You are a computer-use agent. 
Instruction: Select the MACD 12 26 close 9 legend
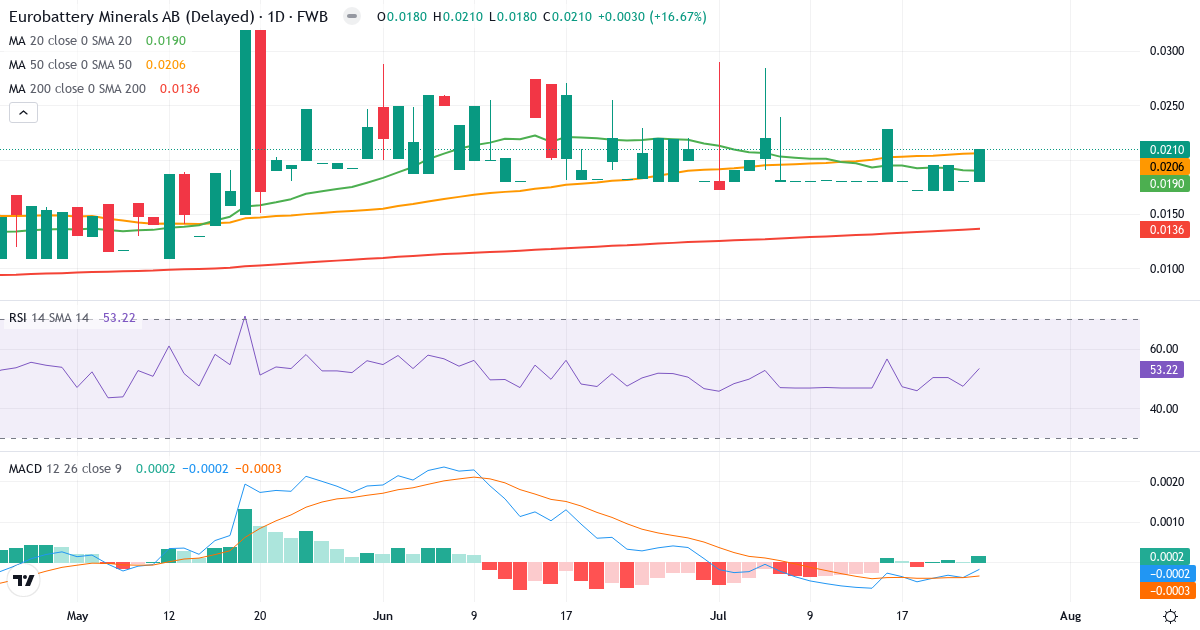[x=65, y=468]
